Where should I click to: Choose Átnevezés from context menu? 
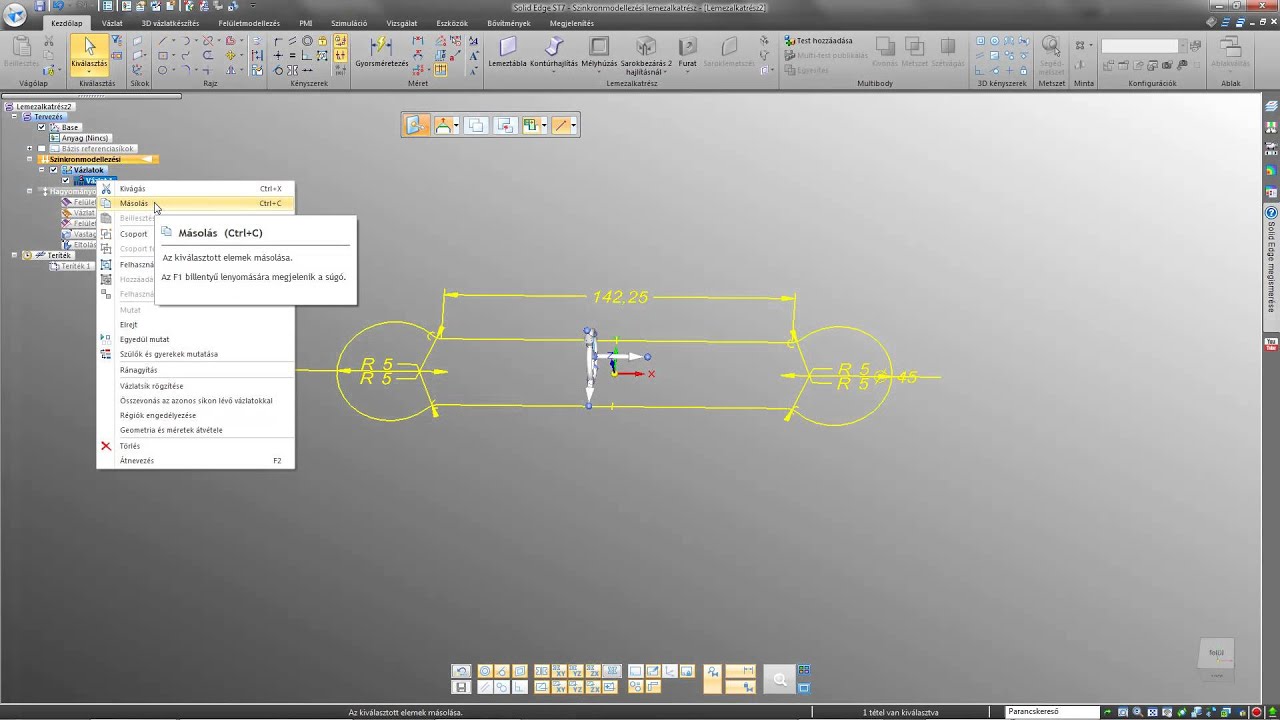point(196,461)
